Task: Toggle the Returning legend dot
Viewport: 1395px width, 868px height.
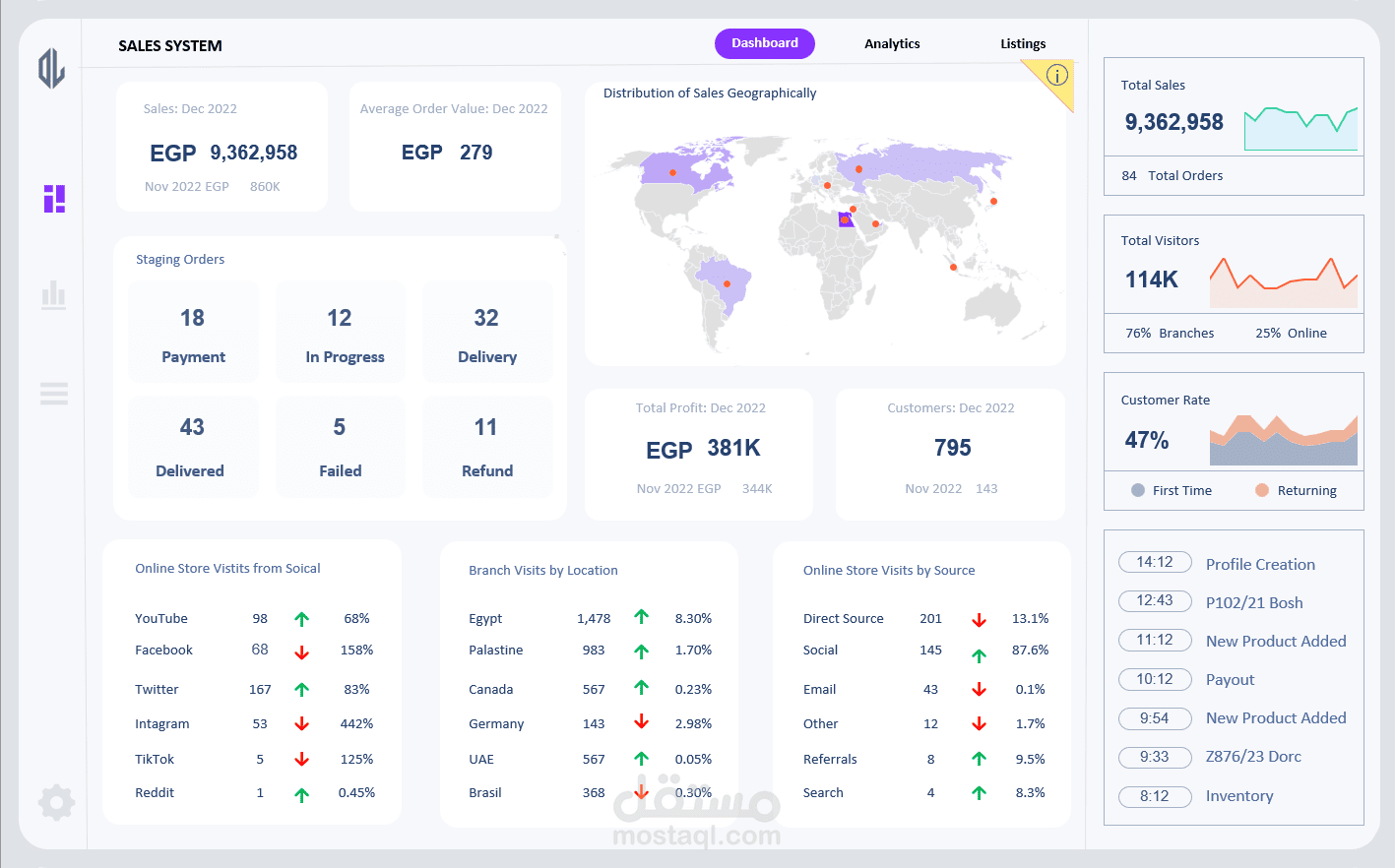Action: point(1264,490)
